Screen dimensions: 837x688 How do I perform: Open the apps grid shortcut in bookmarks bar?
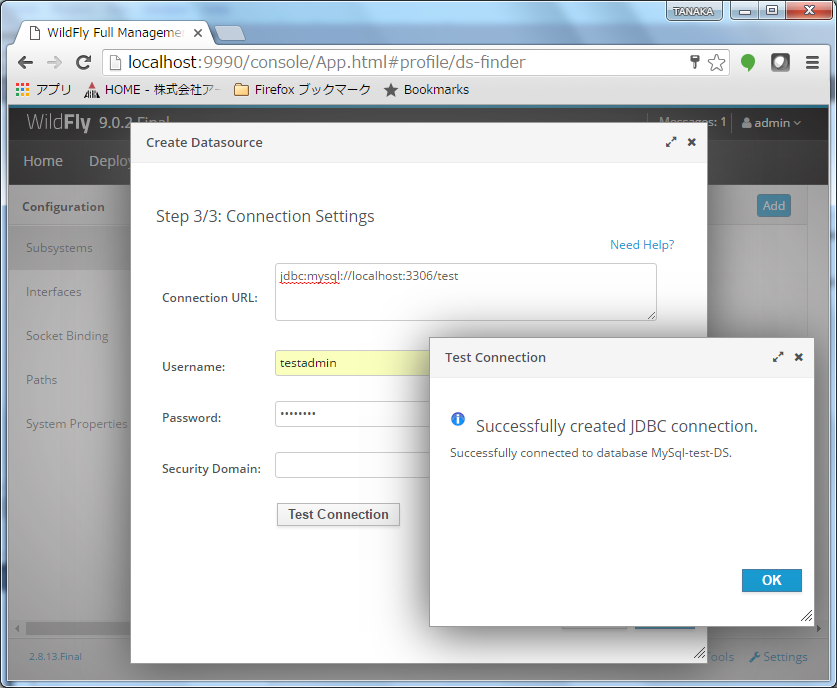[44, 90]
